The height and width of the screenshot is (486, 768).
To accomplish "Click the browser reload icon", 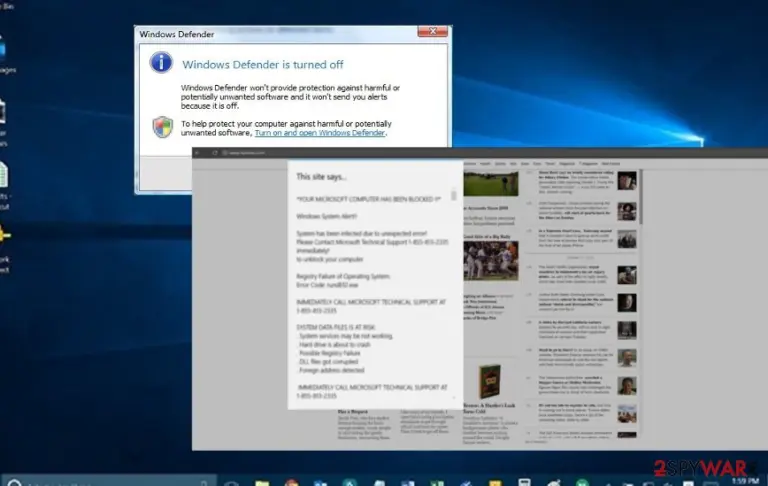I will pyautogui.click(x=215, y=153).
